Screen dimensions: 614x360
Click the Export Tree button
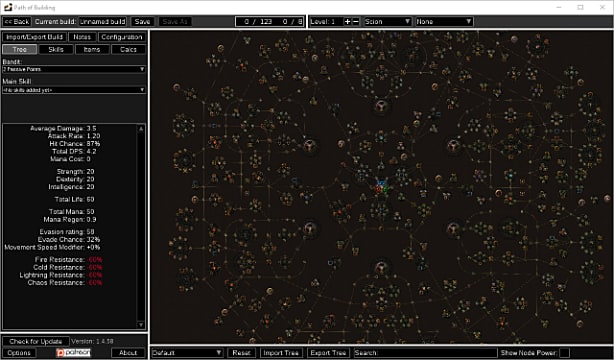328,353
